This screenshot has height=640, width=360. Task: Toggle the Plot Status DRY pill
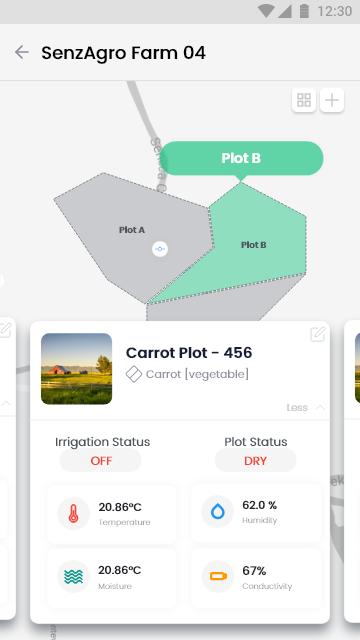(x=256, y=461)
